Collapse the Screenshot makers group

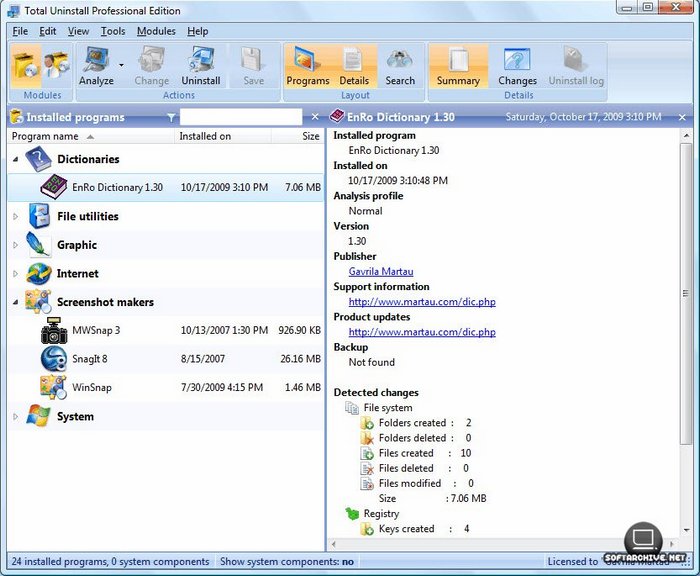[x=16, y=302]
